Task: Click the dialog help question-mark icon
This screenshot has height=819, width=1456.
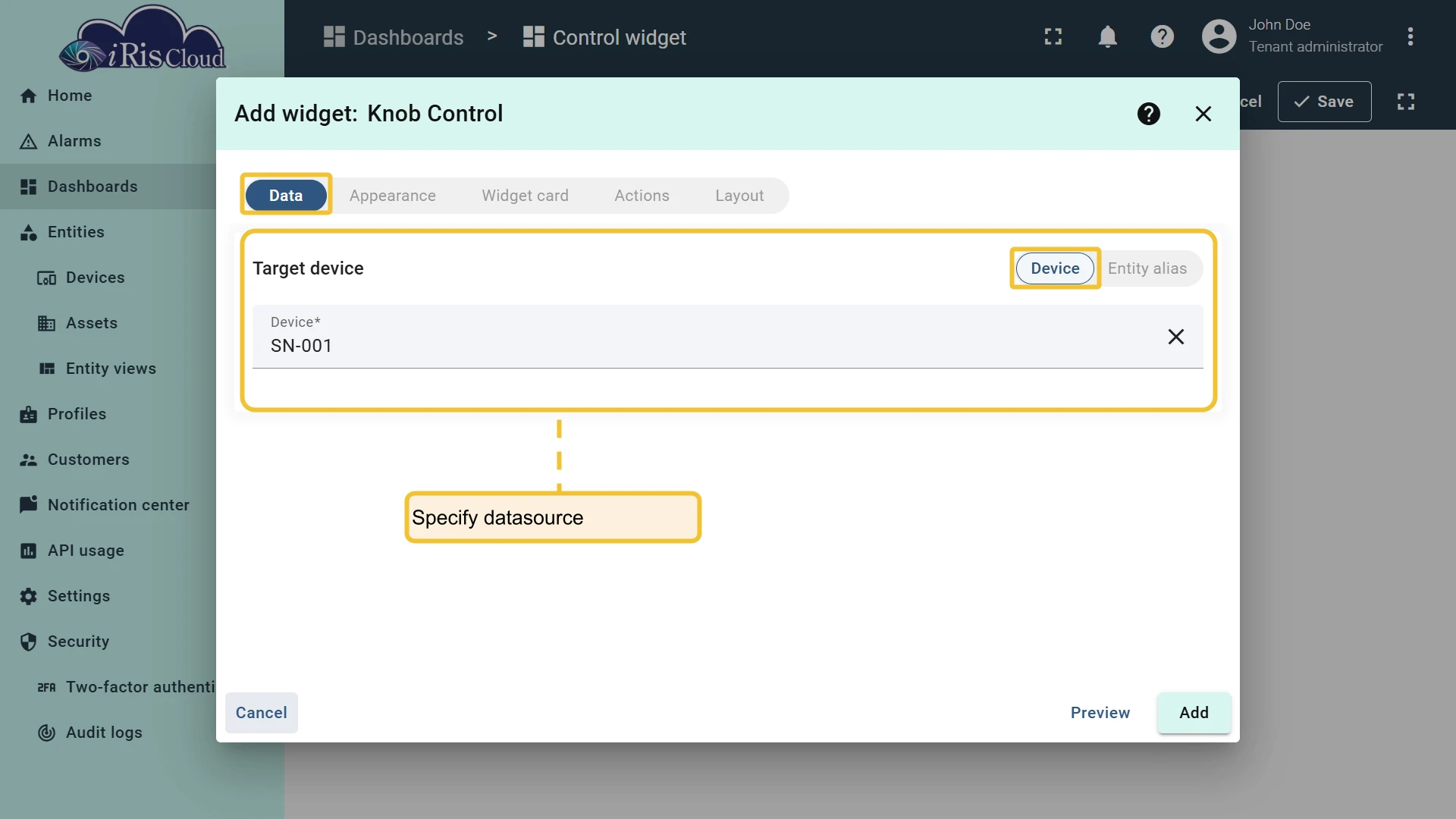Action: 1148,114
